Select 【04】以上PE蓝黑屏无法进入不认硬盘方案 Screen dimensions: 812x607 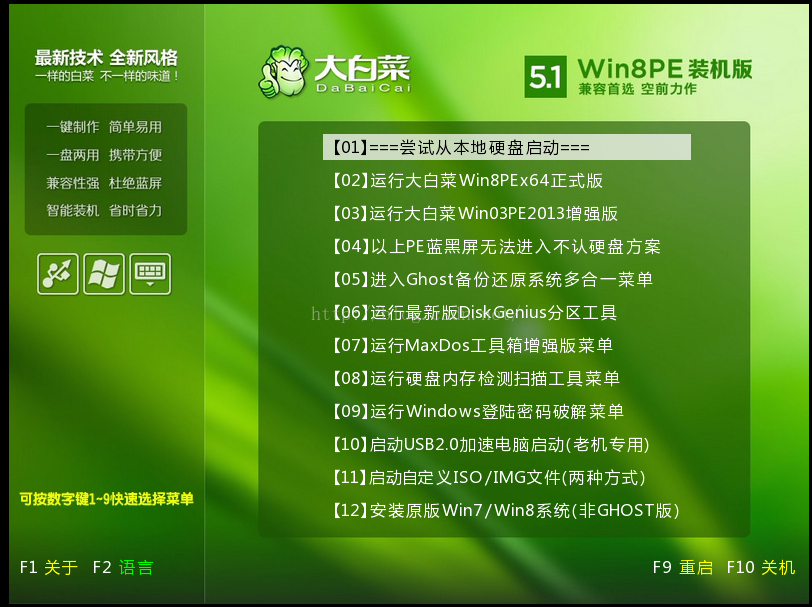496,247
